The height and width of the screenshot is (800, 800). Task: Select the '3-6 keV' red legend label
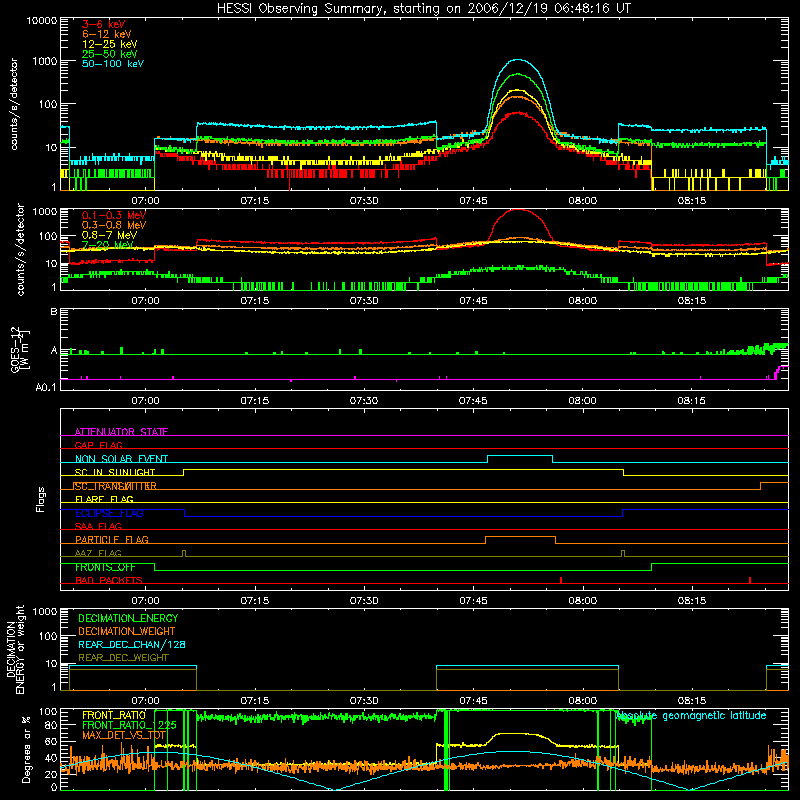104,24
